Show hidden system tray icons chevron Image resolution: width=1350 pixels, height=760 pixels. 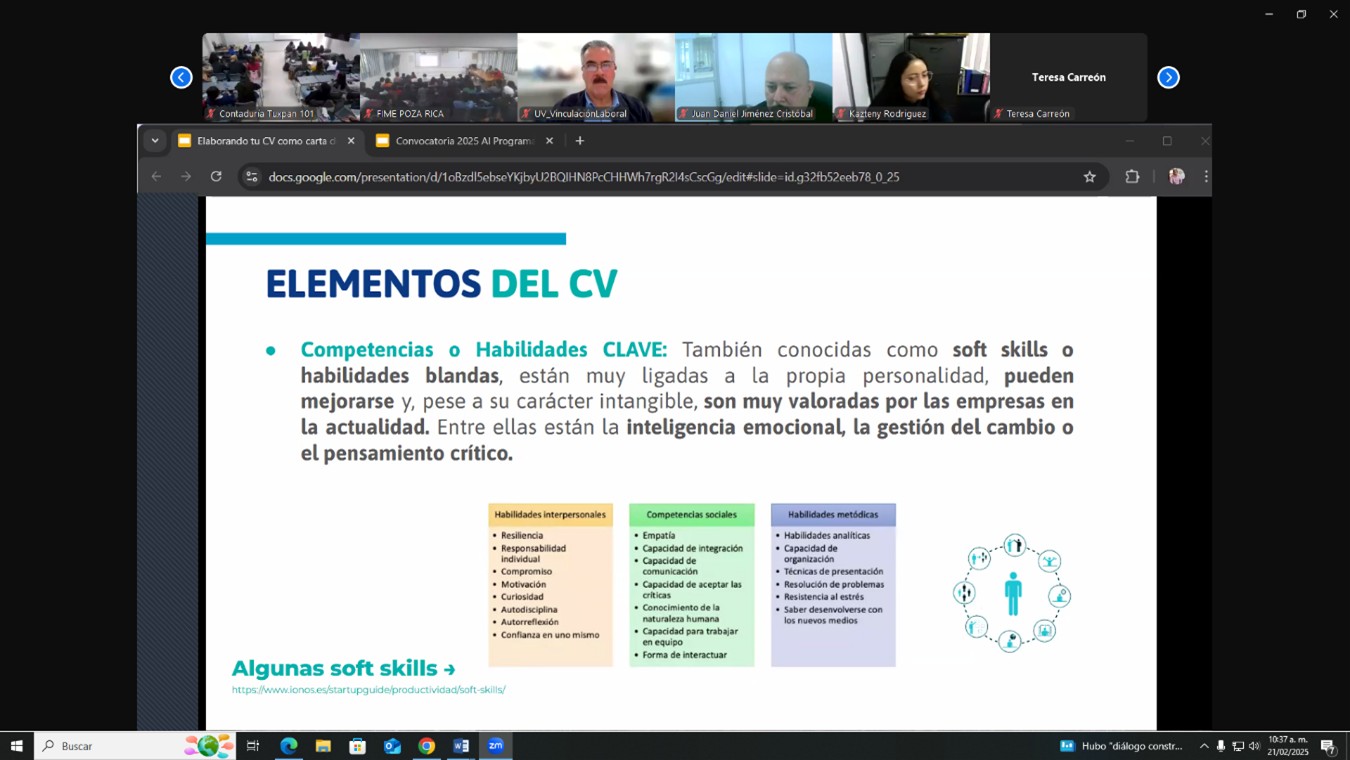1204,746
